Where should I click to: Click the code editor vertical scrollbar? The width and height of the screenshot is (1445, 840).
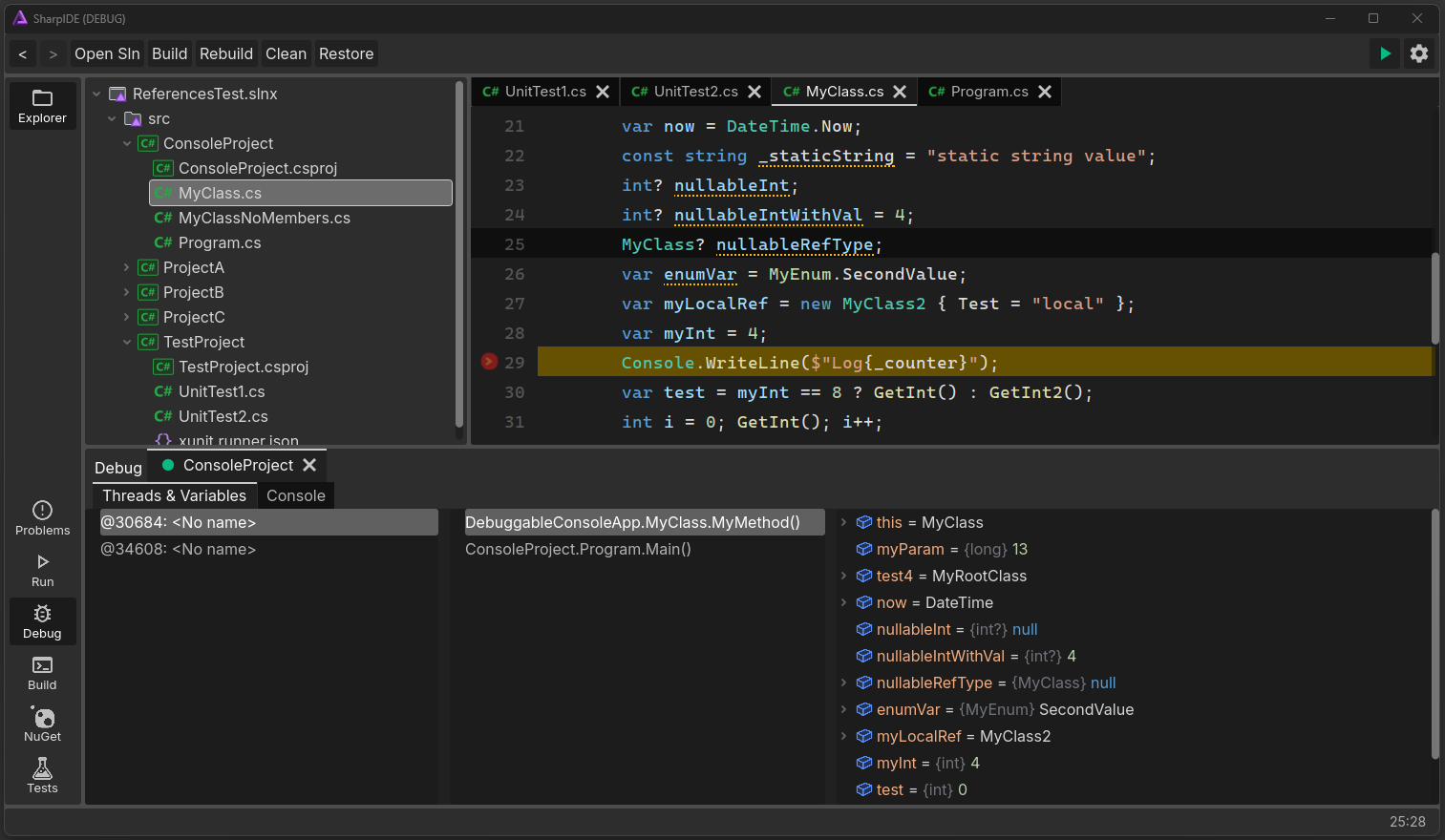pyautogui.click(x=1434, y=298)
